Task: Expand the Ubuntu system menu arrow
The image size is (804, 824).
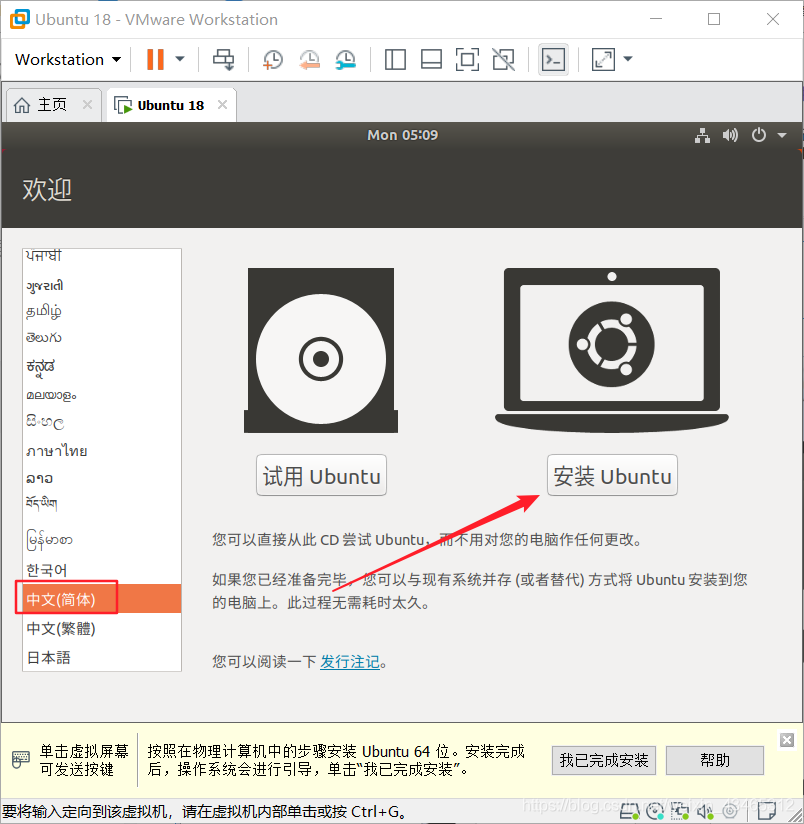Action: [x=782, y=136]
